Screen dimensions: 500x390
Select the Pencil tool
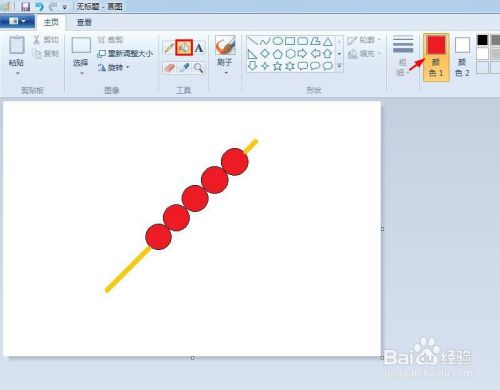(x=169, y=48)
